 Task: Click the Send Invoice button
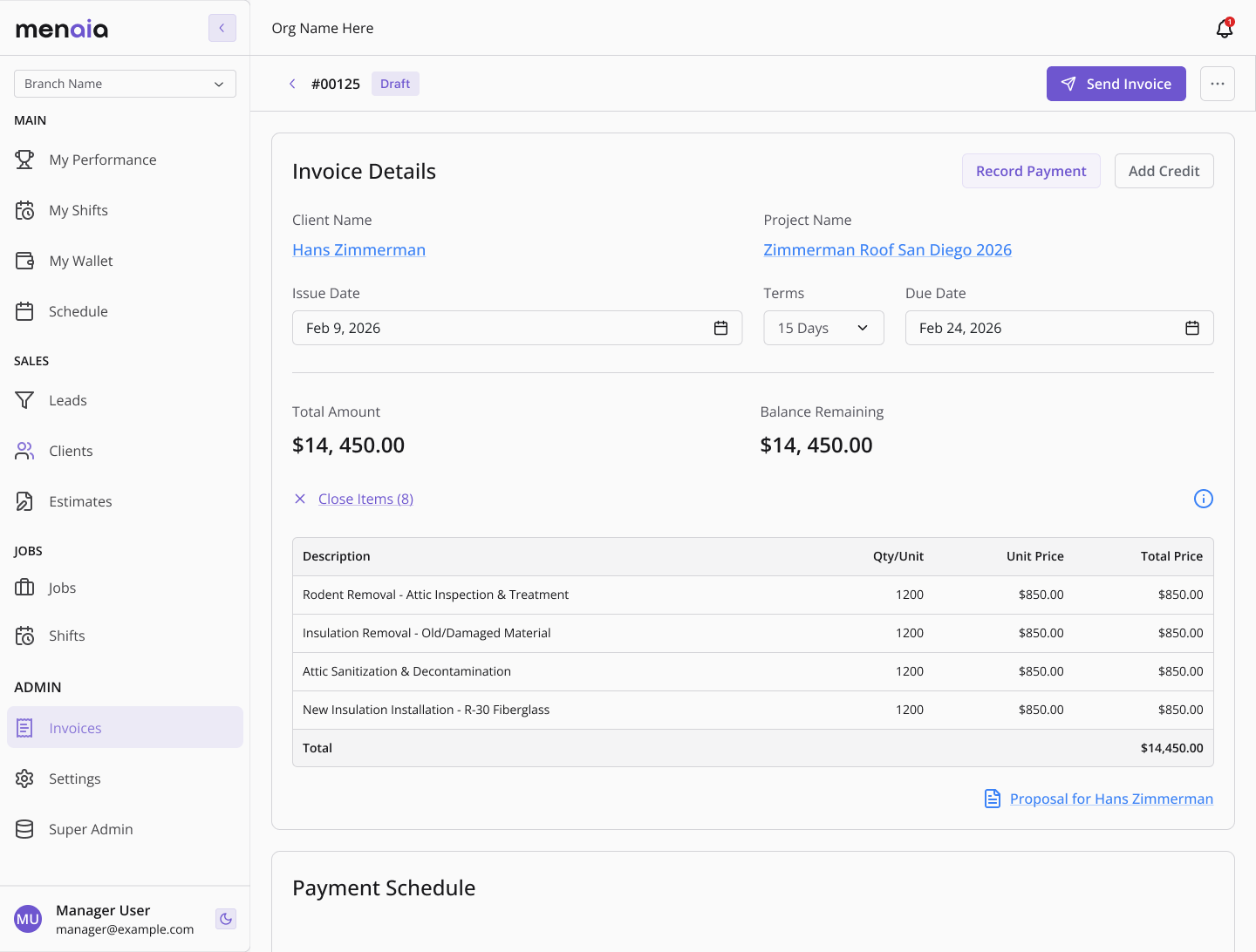(x=1116, y=84)
